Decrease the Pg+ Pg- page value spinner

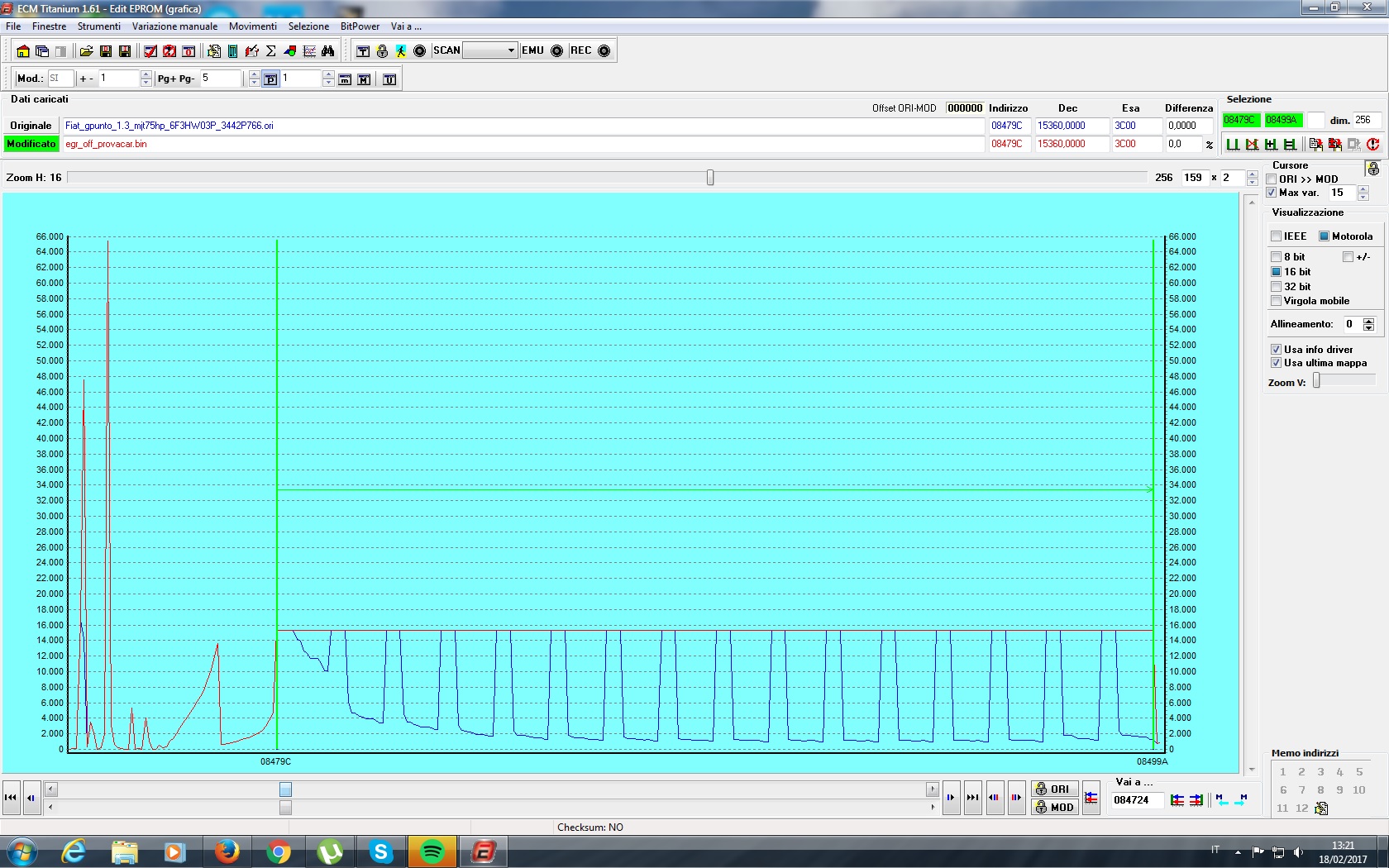pyautogui.click(x=254, y=83)
